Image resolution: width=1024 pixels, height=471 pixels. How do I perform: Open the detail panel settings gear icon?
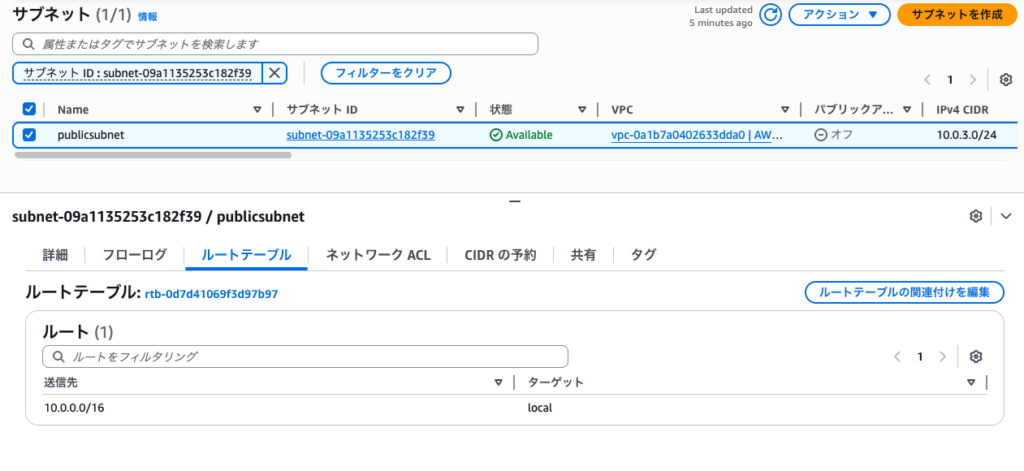[976, 216]
